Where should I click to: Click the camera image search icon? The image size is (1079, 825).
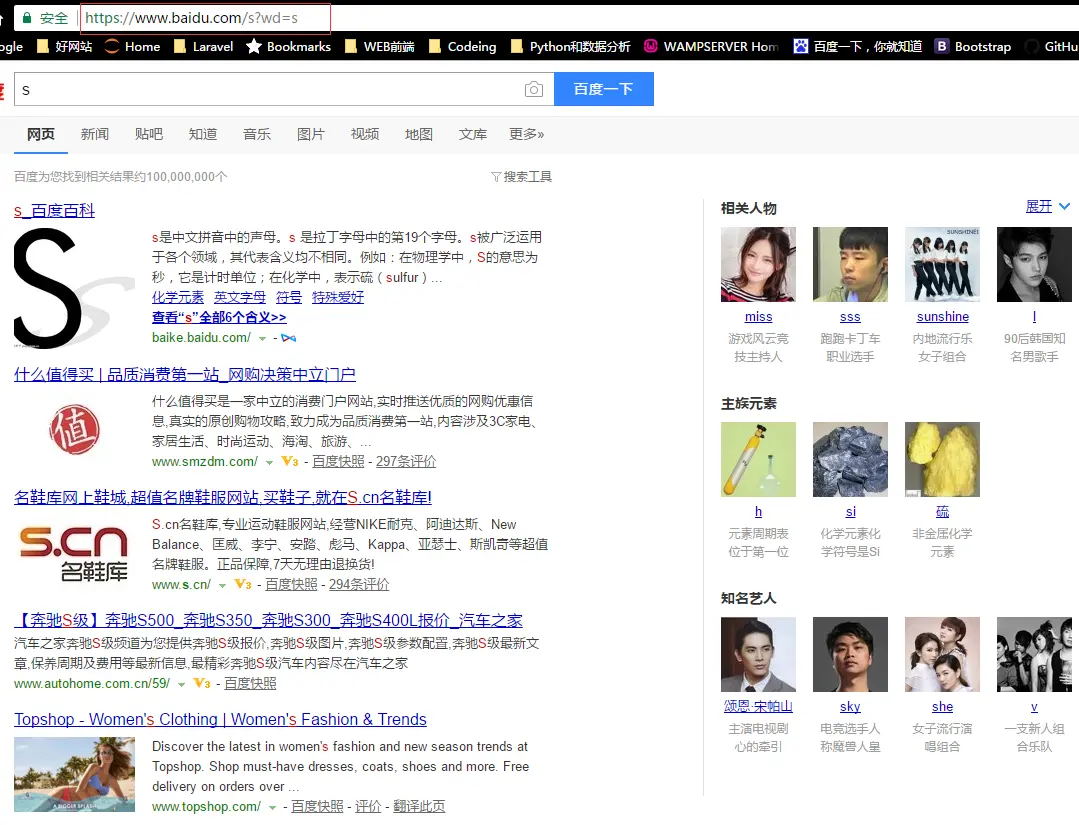point(533,89)
